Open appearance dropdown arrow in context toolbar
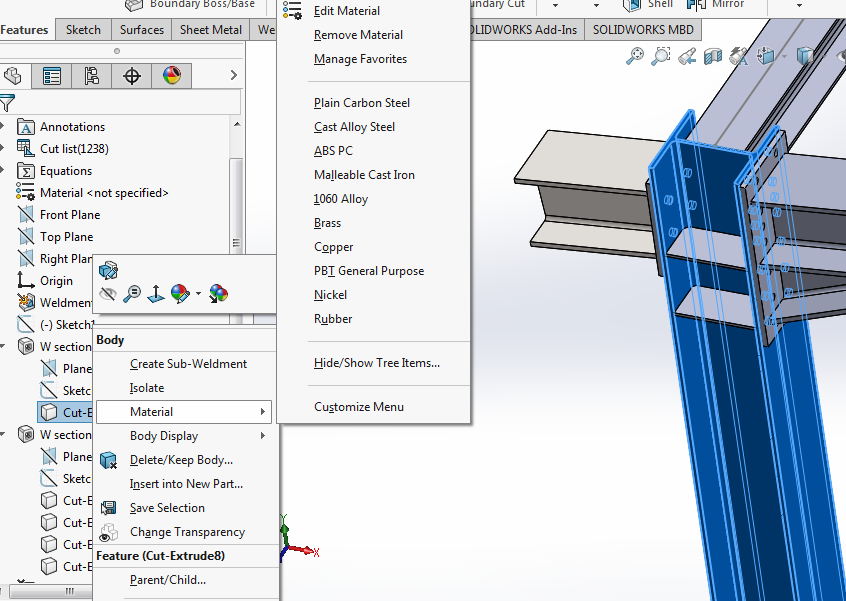Screen dimensions: 846x601 coord(198,294)
